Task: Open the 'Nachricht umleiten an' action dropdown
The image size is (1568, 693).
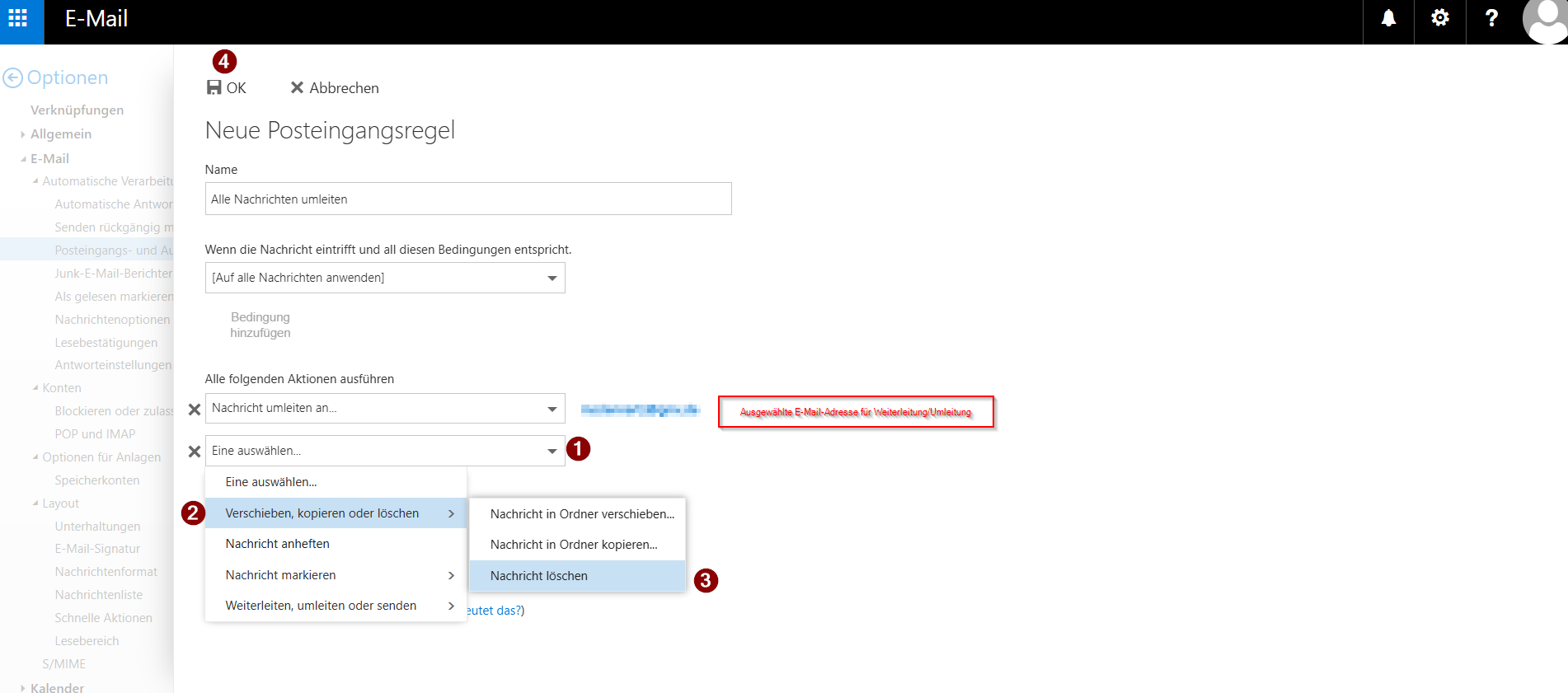Action: pyautogui.click(x=384, y=409)
